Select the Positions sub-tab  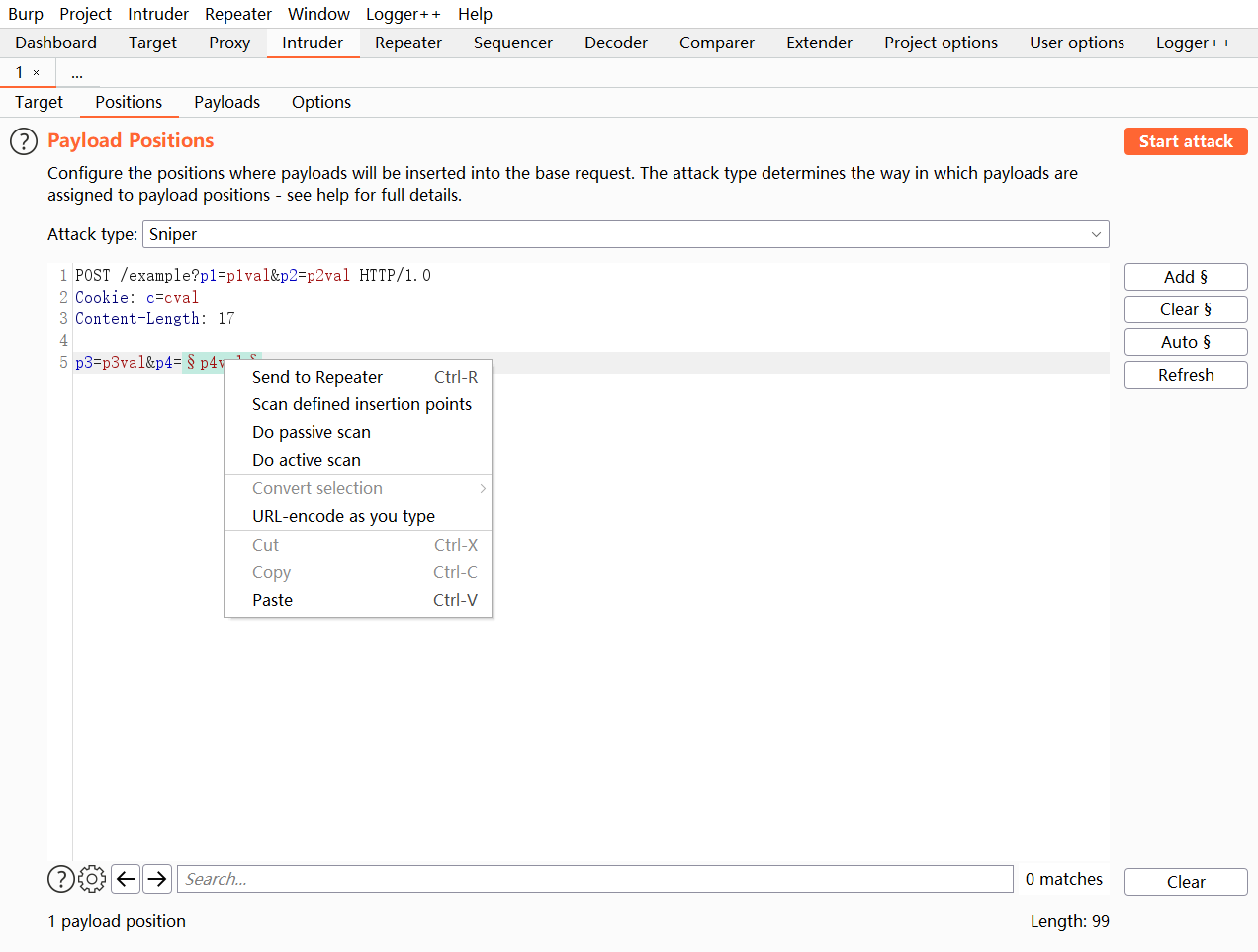click(x=129, y=102)
